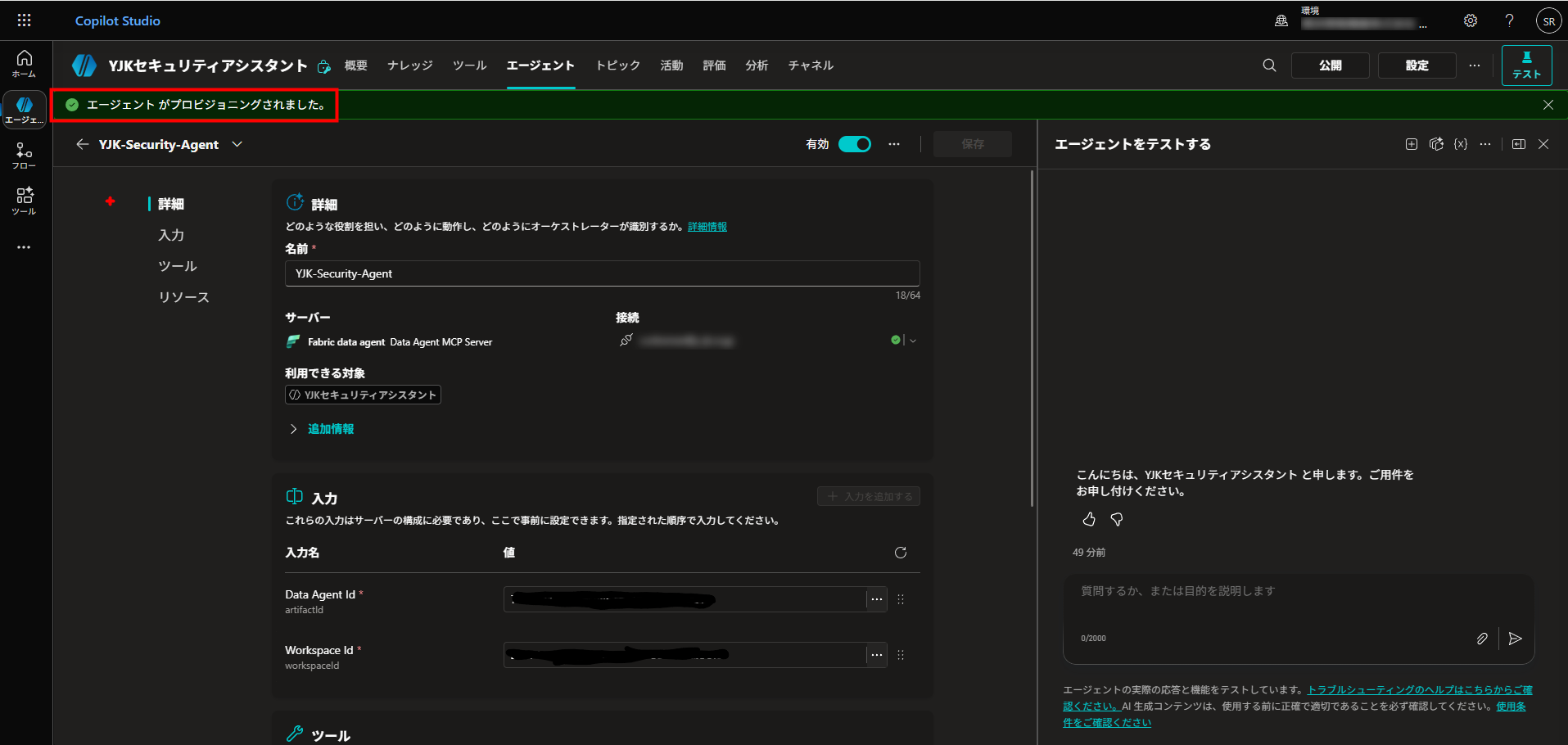Jump to 詳細 section in side nav

[x=171, y=204]
